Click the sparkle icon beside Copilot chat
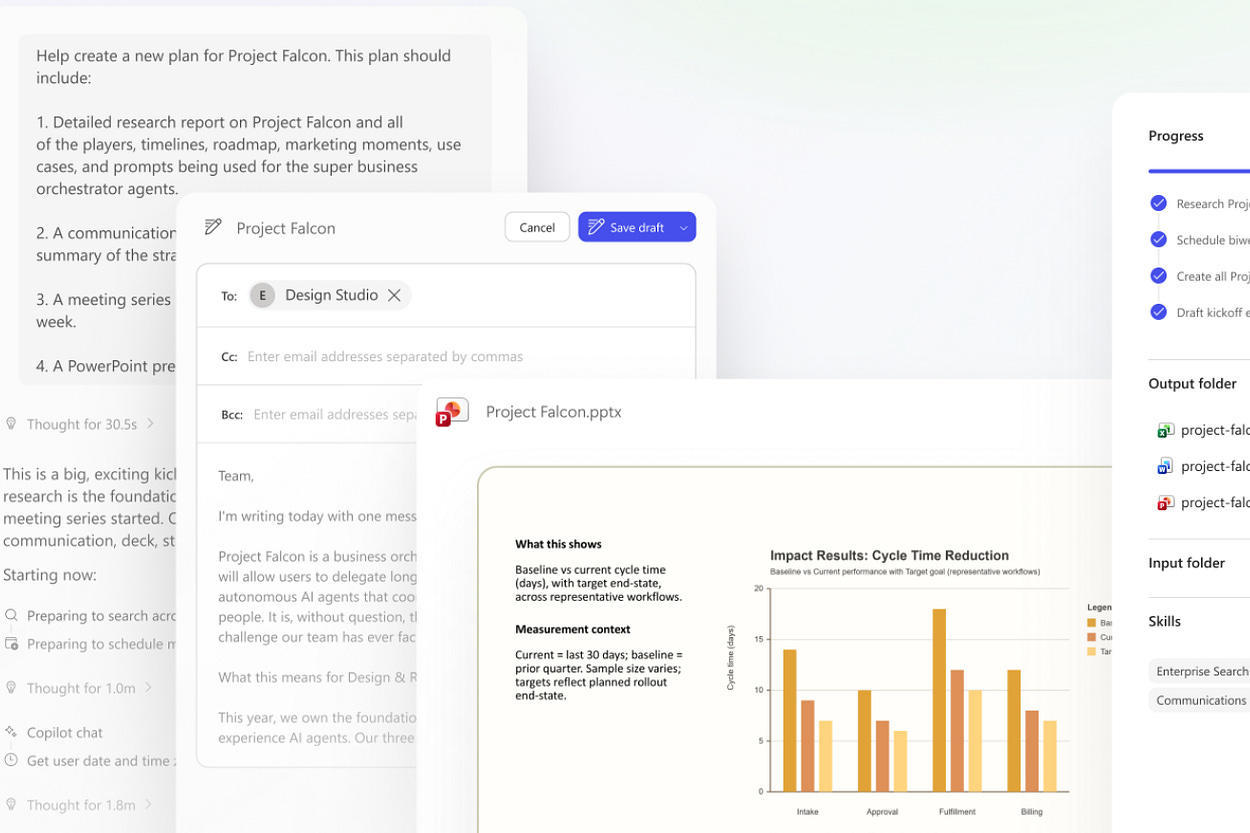Viewport: 1250px width, 833px height. pyautogui.click(x=11, y=732)
